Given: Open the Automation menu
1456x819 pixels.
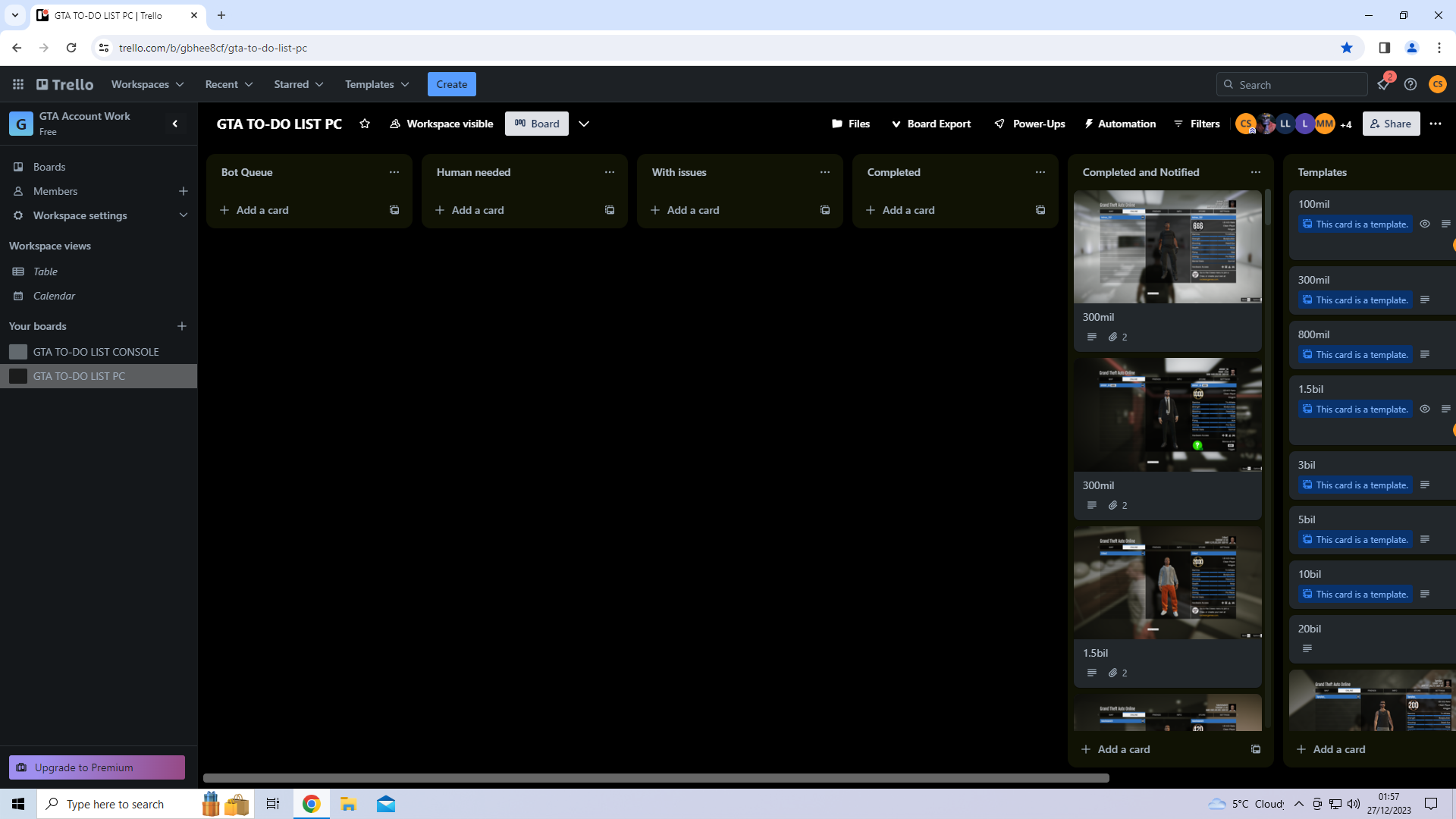Looking at the screenshot, I should tap(1120, 124).
